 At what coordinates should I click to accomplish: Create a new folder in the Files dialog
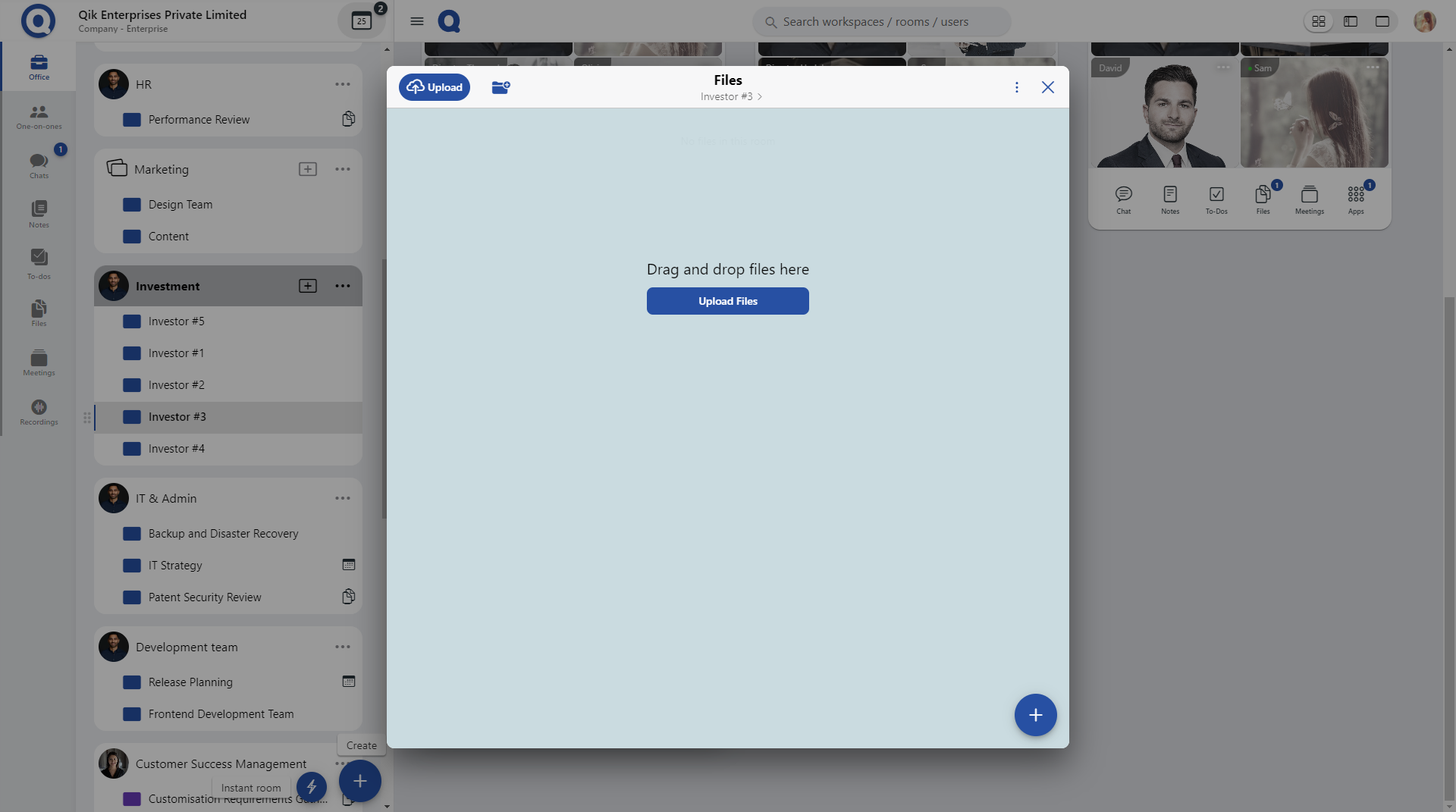pos(500,87)
